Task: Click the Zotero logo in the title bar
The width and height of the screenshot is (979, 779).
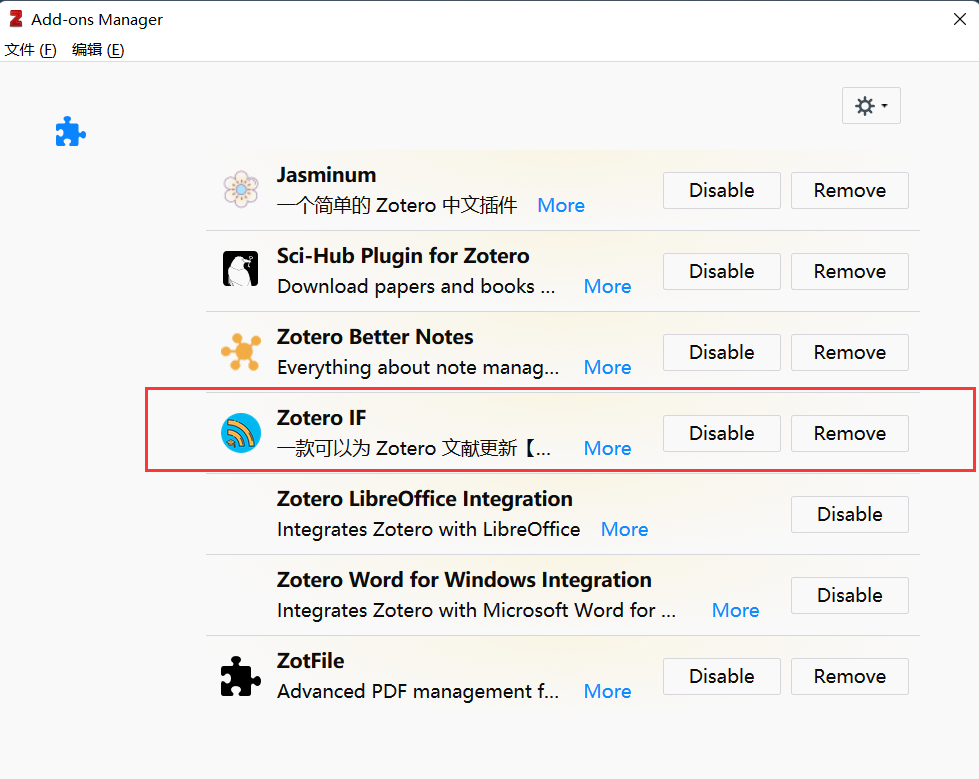Action: pyautogui.click(x=16, y=19)
